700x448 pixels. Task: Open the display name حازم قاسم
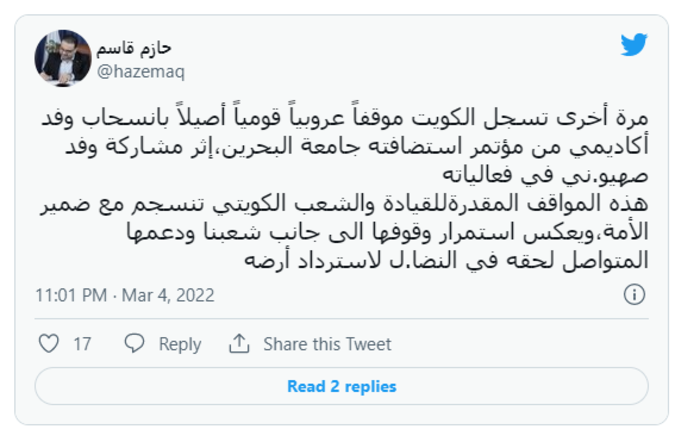click(x=134, y=48)
